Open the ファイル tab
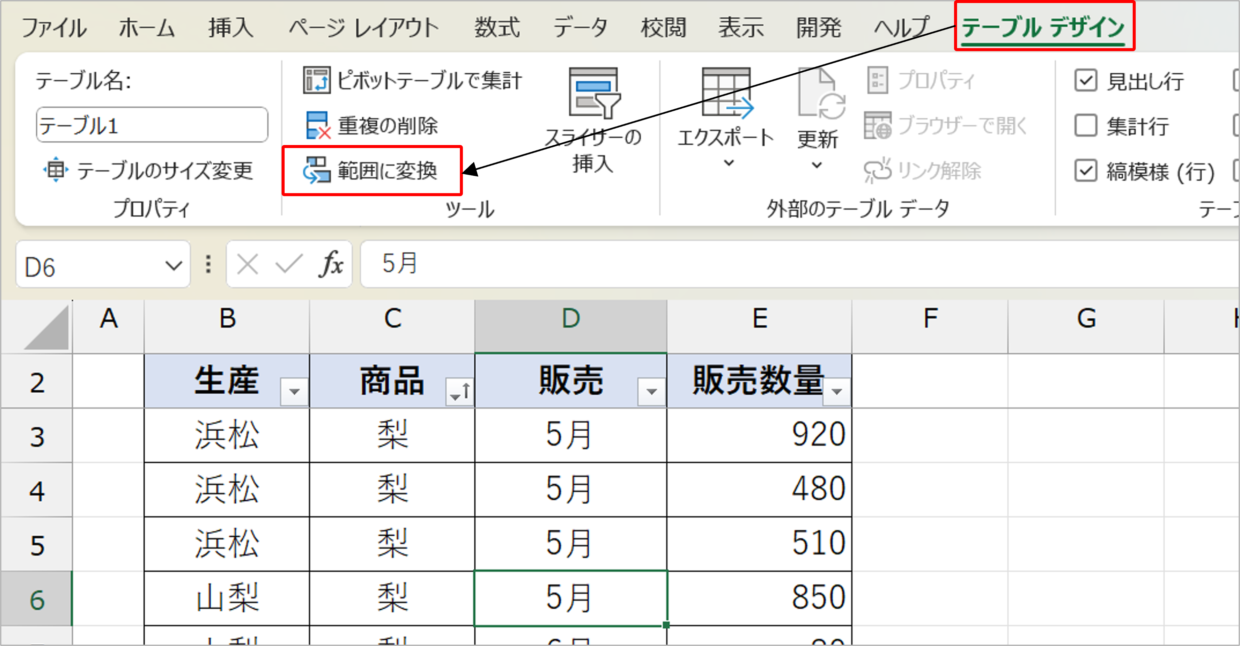This screenshot has width=1240, height=646. (x=54, y=28)
